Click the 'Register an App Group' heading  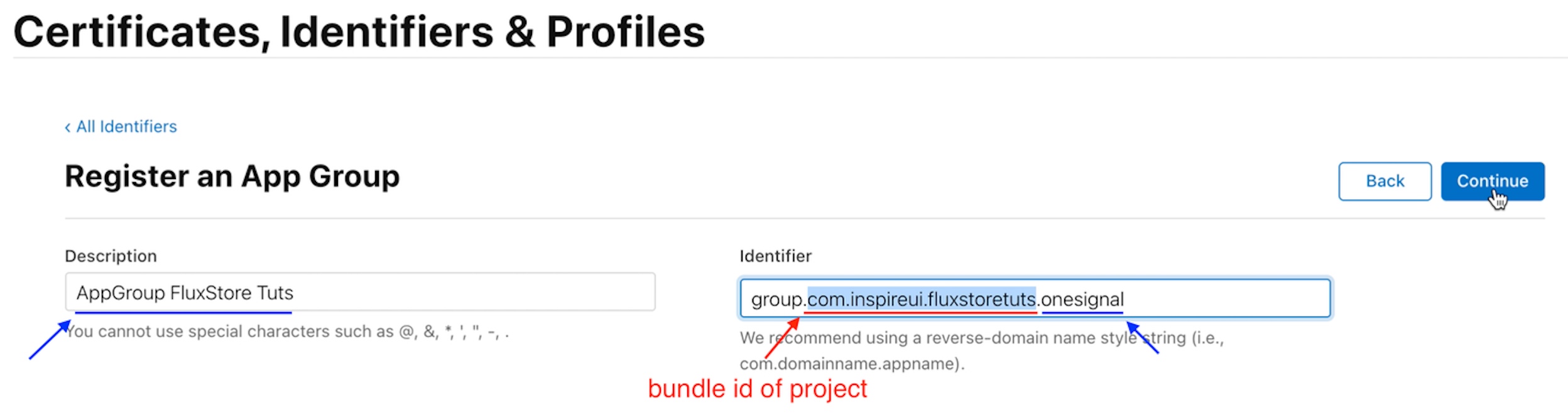coord(232,176)
